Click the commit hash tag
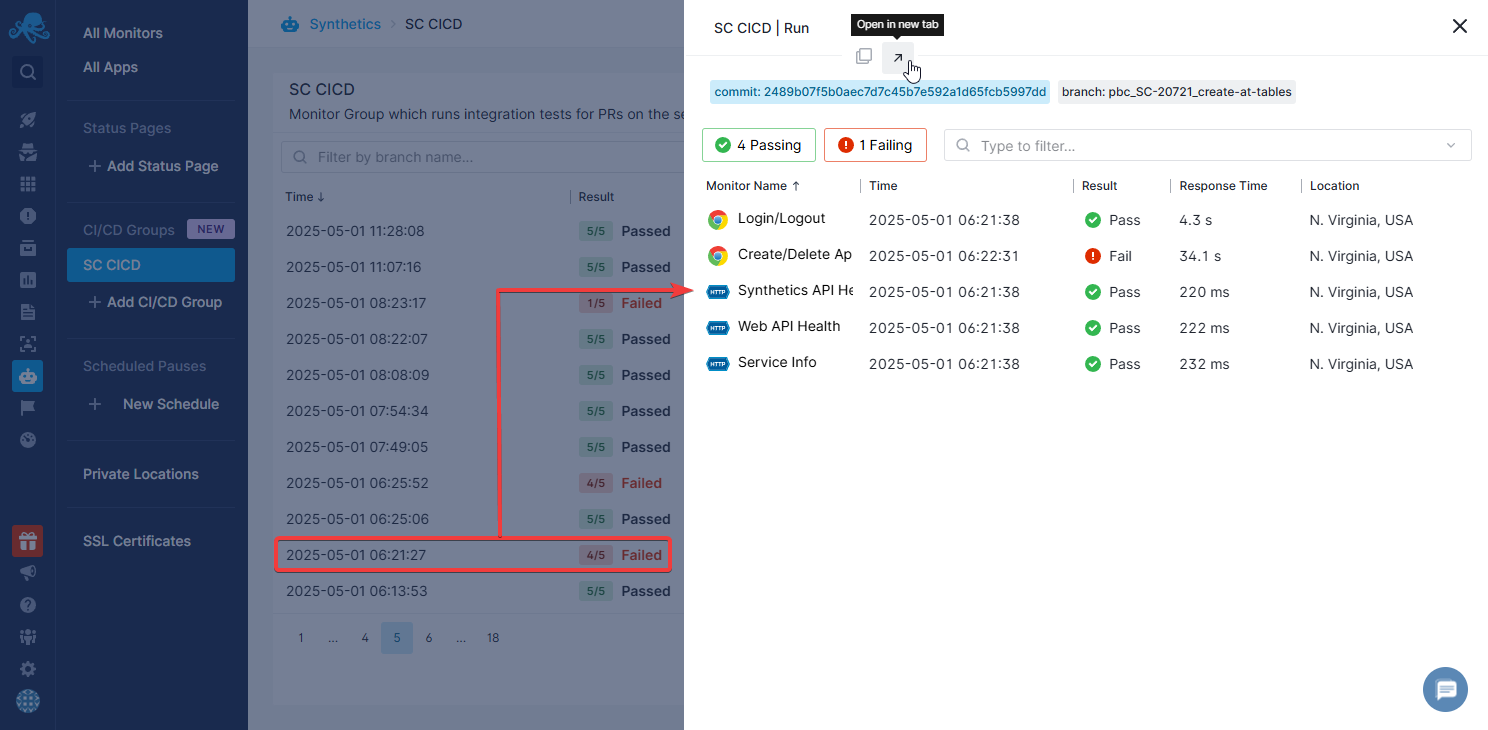 (880, 92)
